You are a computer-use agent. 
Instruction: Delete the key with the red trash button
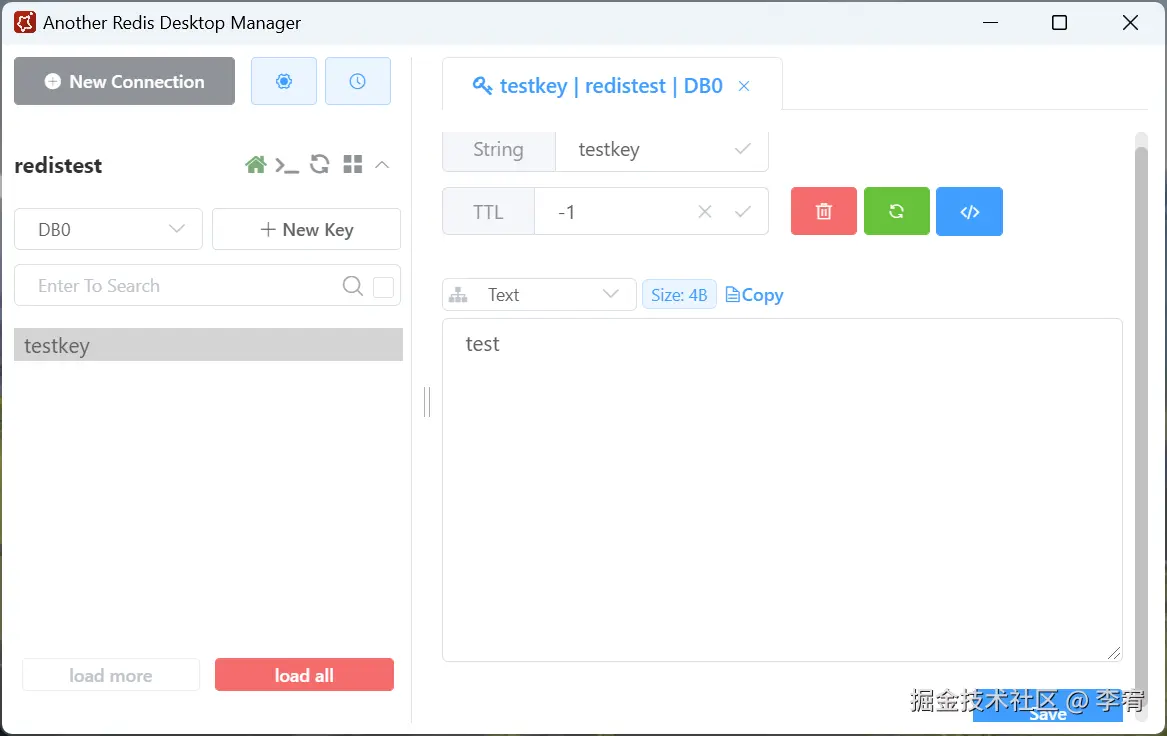tap(824, 211)
